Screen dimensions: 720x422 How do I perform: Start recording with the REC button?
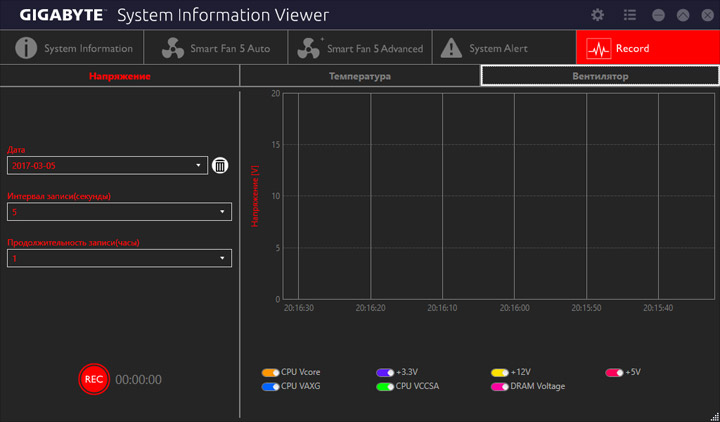(x=94, y=379)
